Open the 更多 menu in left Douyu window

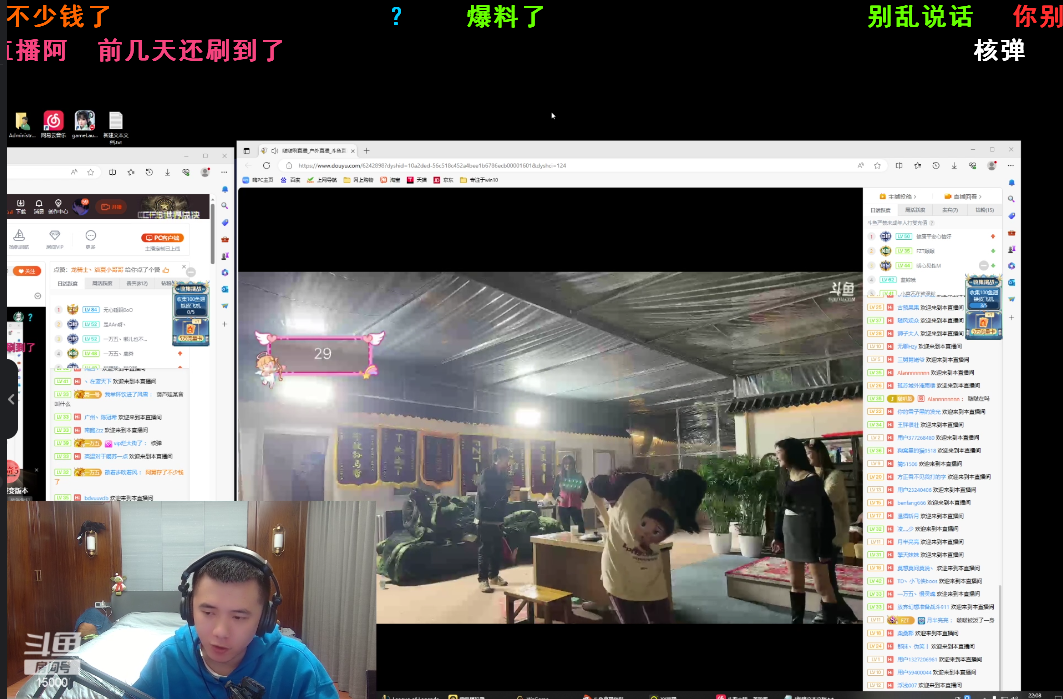[91, 239]
